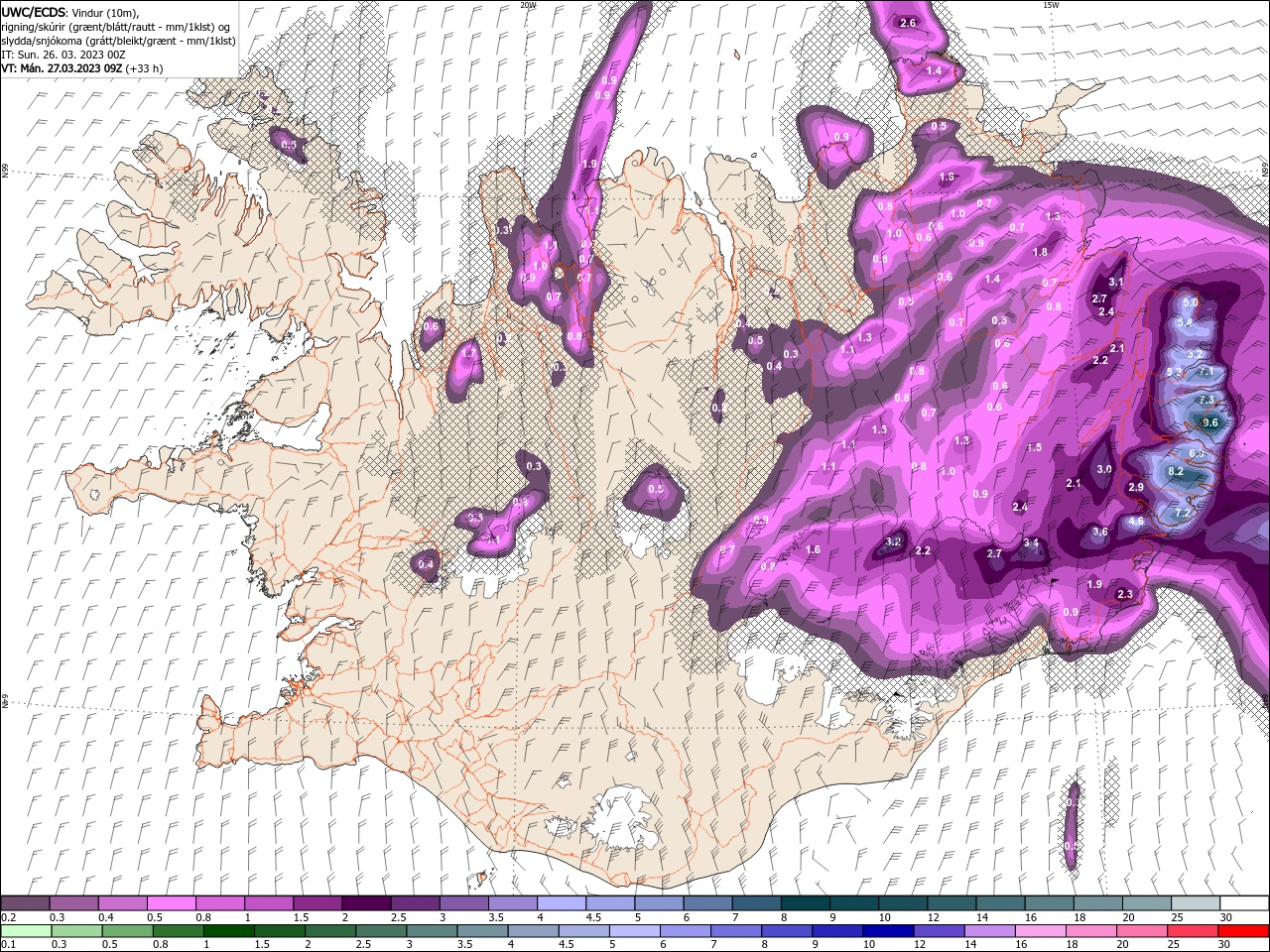Click dark teal swatch at 9 in top legend

coord(854,903)
